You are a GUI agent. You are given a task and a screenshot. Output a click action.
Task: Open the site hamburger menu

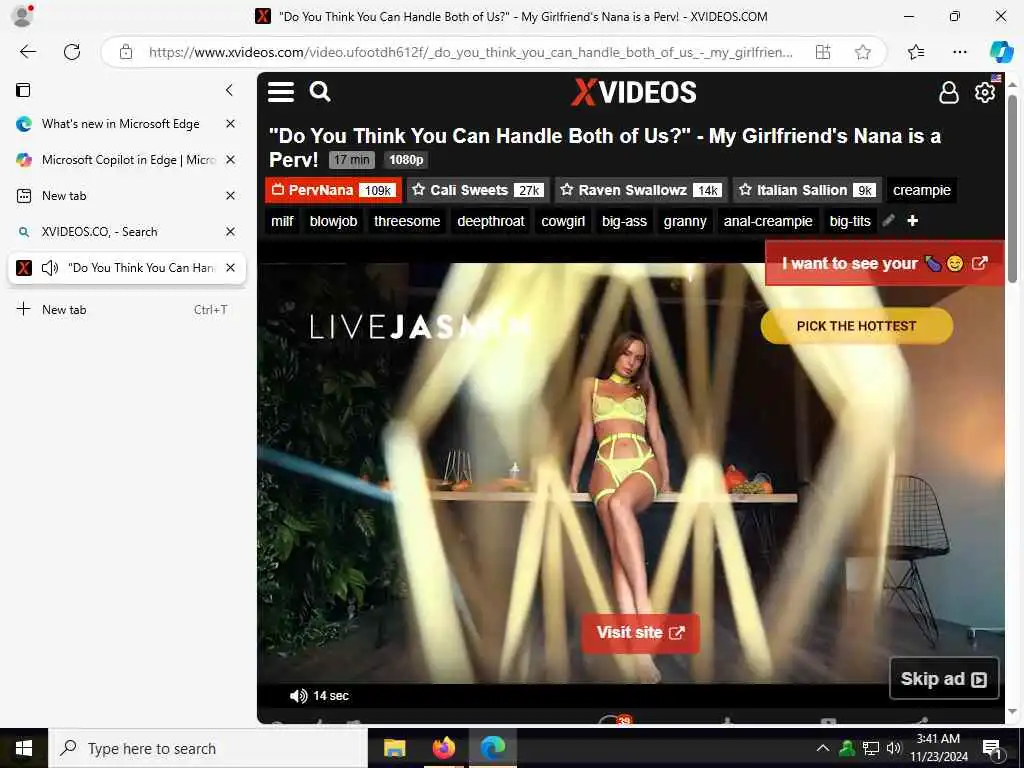[x=281, y=92]
